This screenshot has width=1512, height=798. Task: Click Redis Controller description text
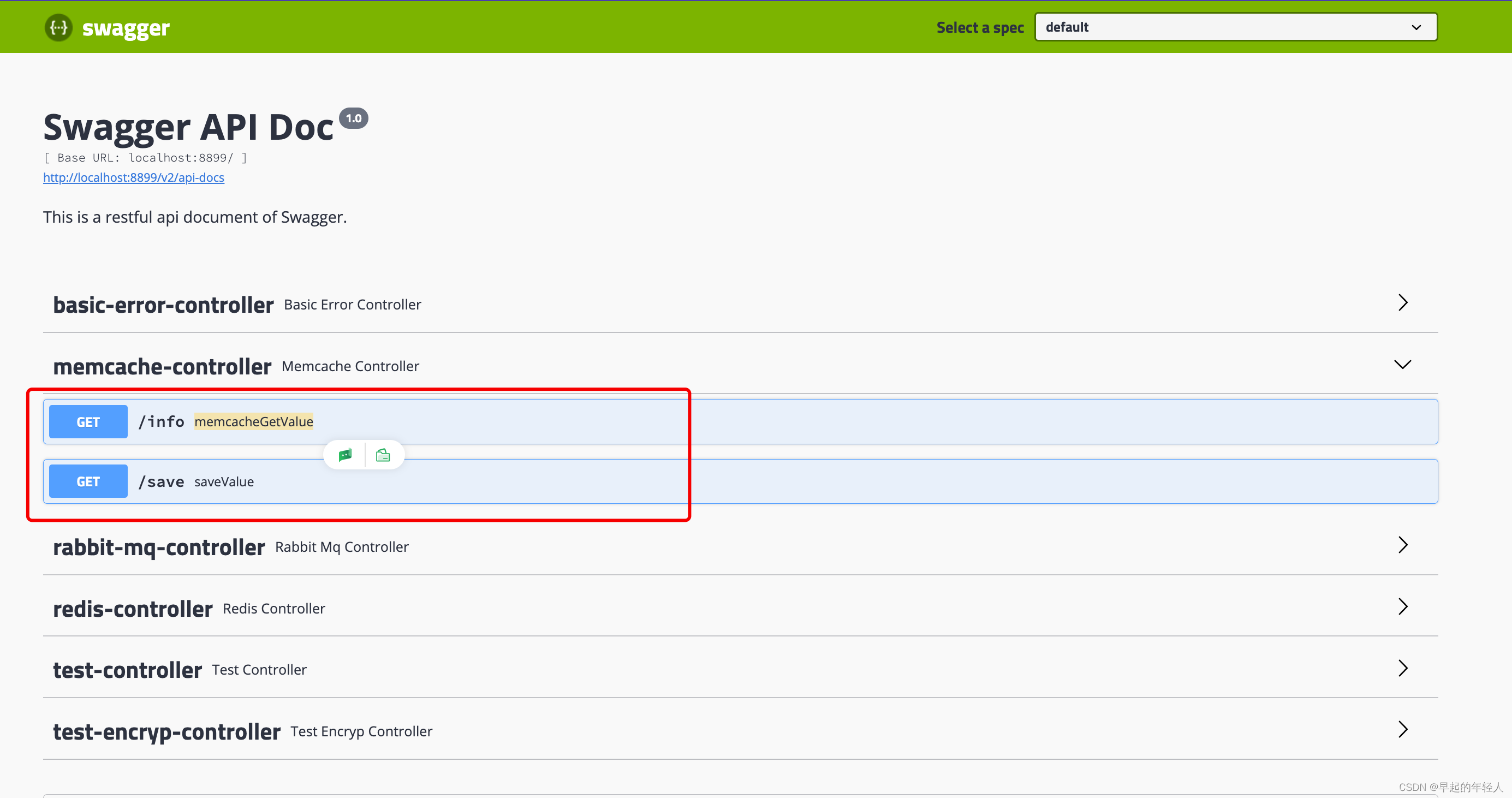click(273, 609)
